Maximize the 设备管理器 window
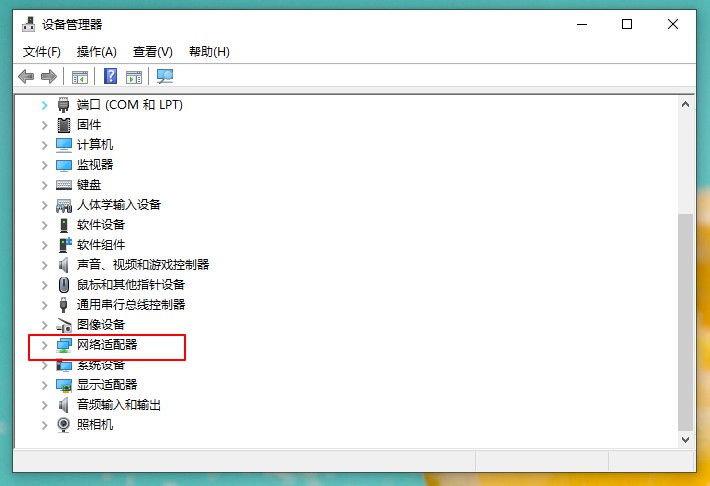710x486 pixels. [x=627, y=24]
